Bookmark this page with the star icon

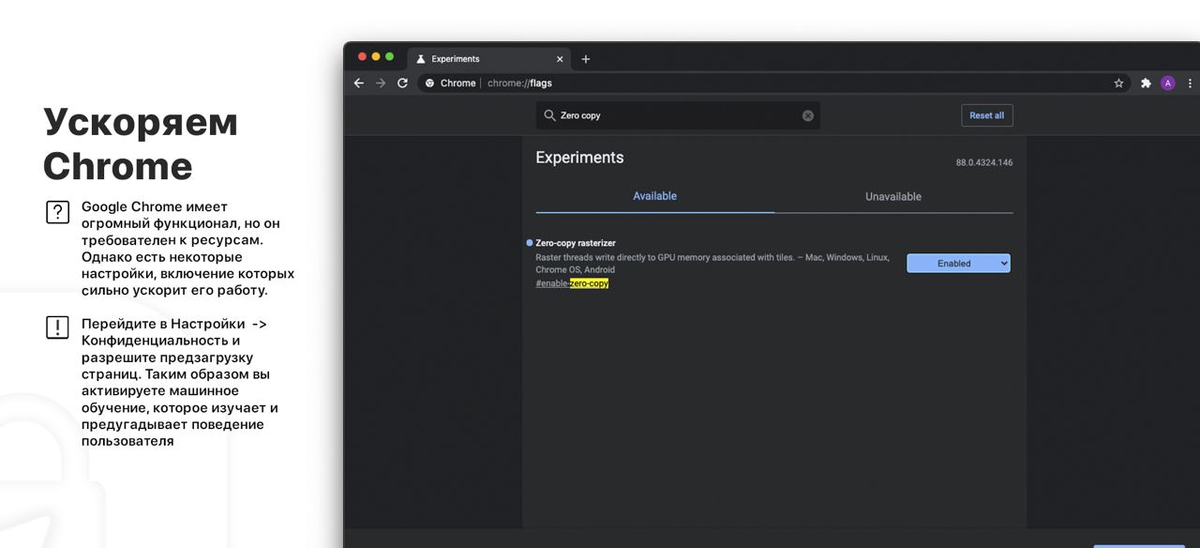[1119, 83]
